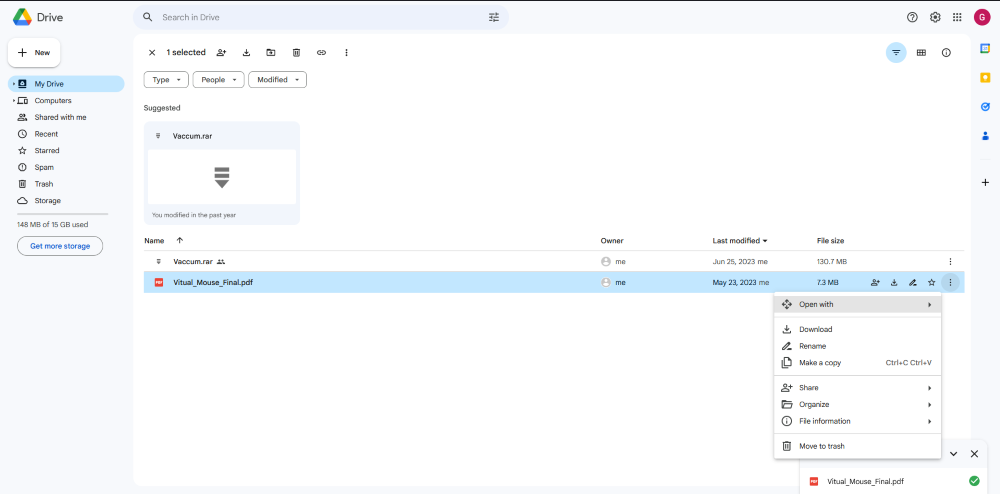Click Get more storage button
Viewport: 1000px width, 494px height.
pyautogui.click(x=60, y=246)
